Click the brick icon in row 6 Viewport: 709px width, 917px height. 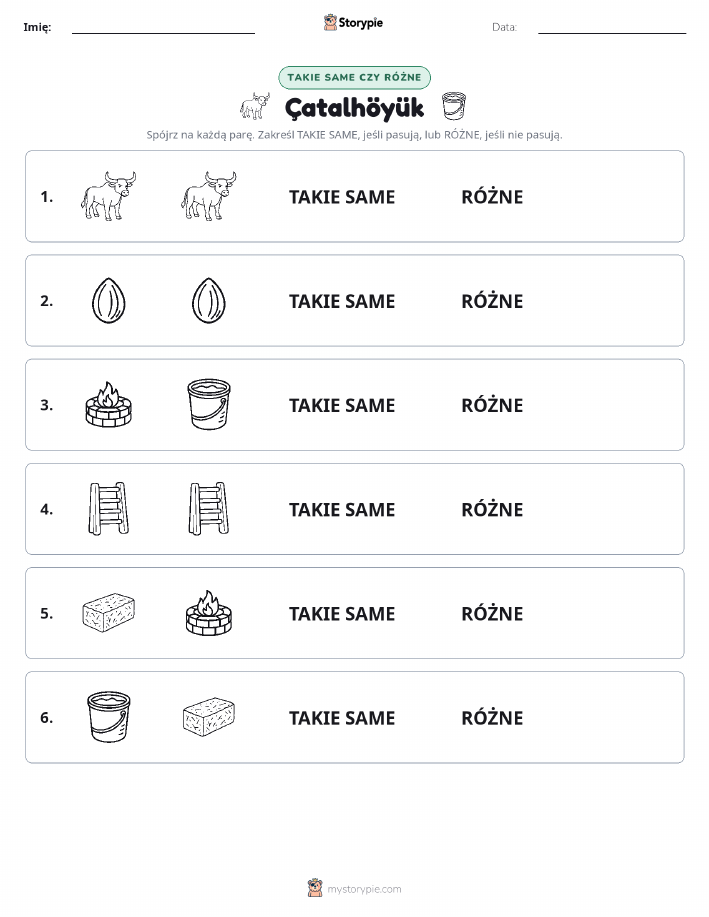coord(209,716)
